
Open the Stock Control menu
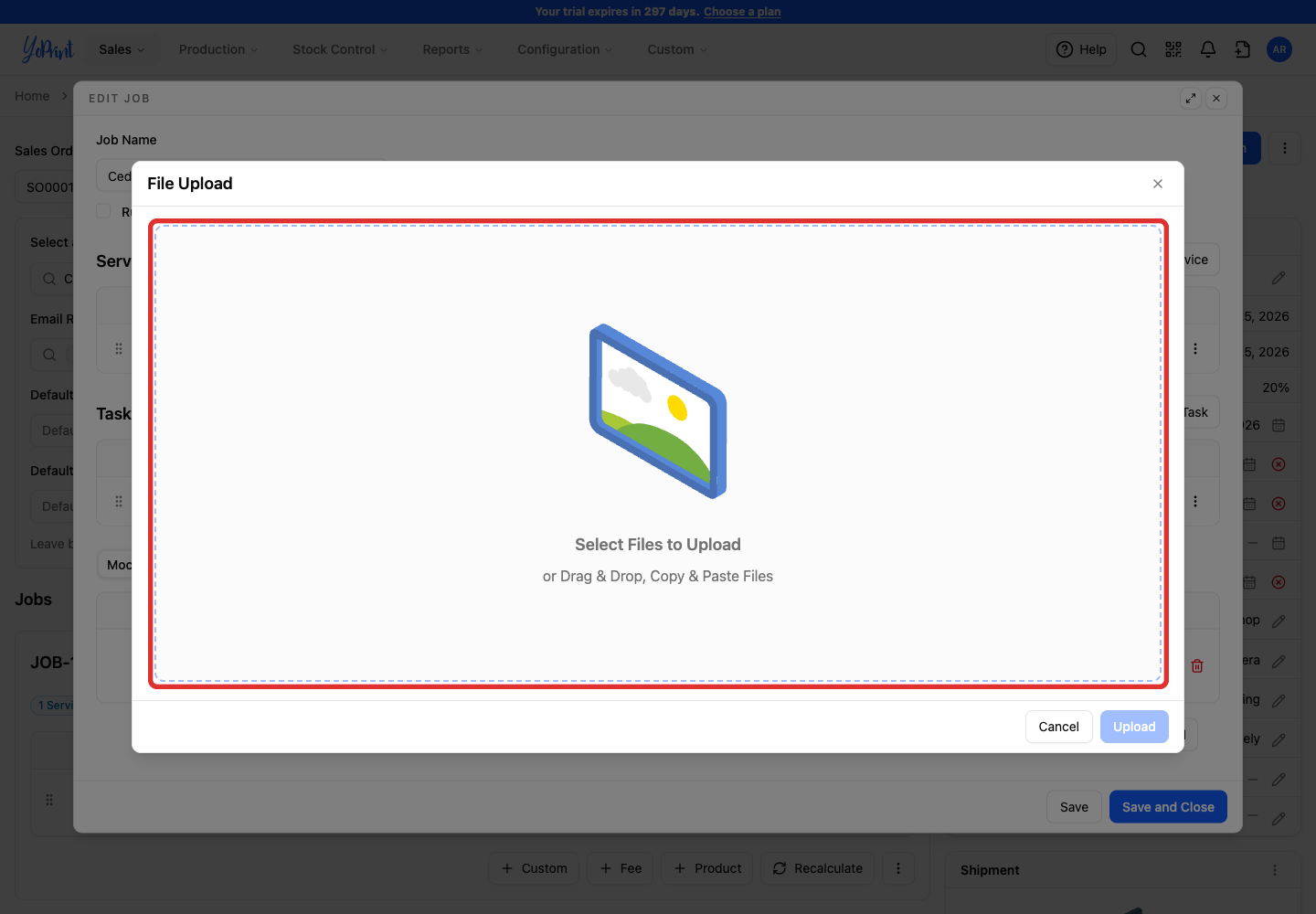[340, 49]
